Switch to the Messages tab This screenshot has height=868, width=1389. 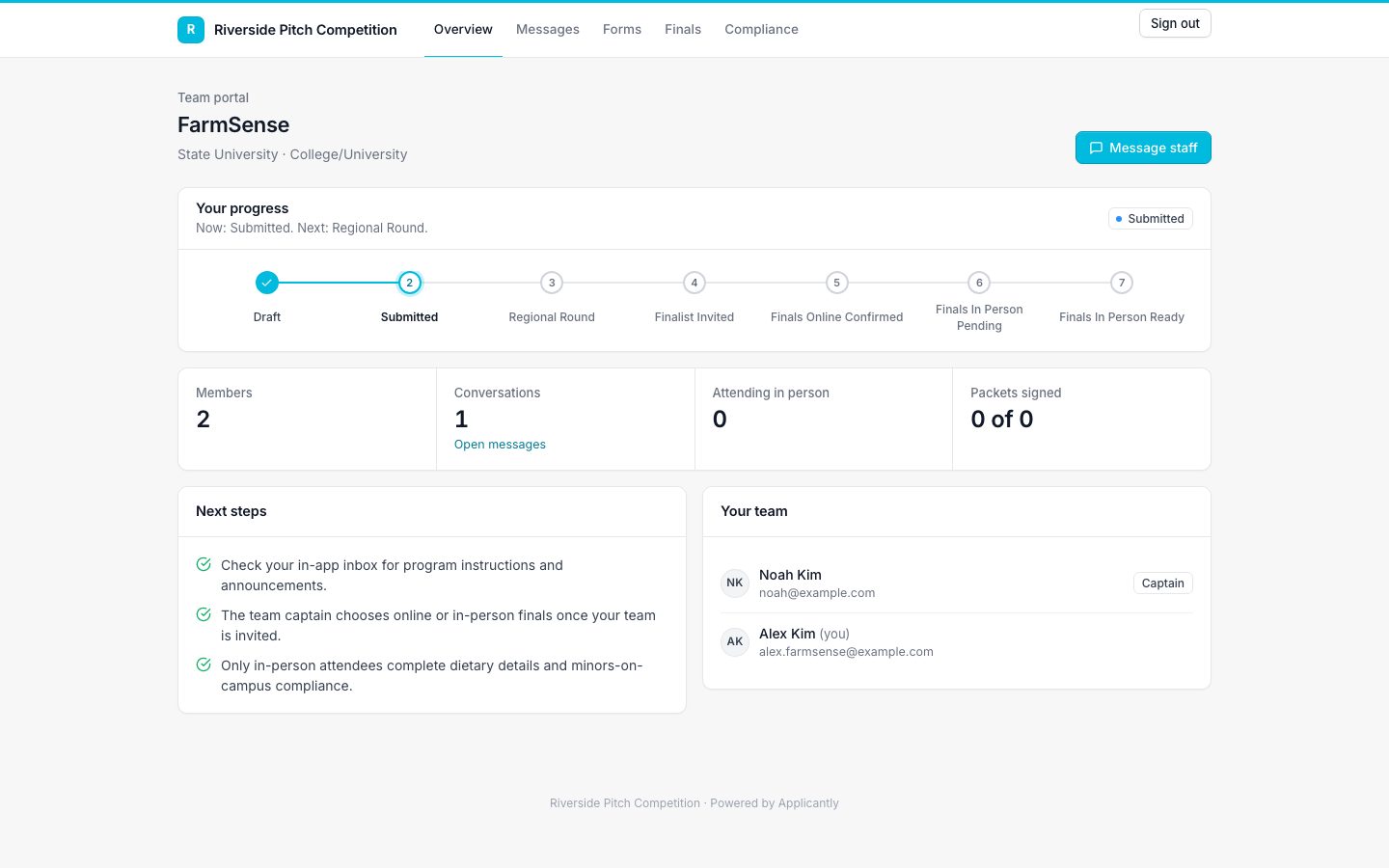(548, 29)
